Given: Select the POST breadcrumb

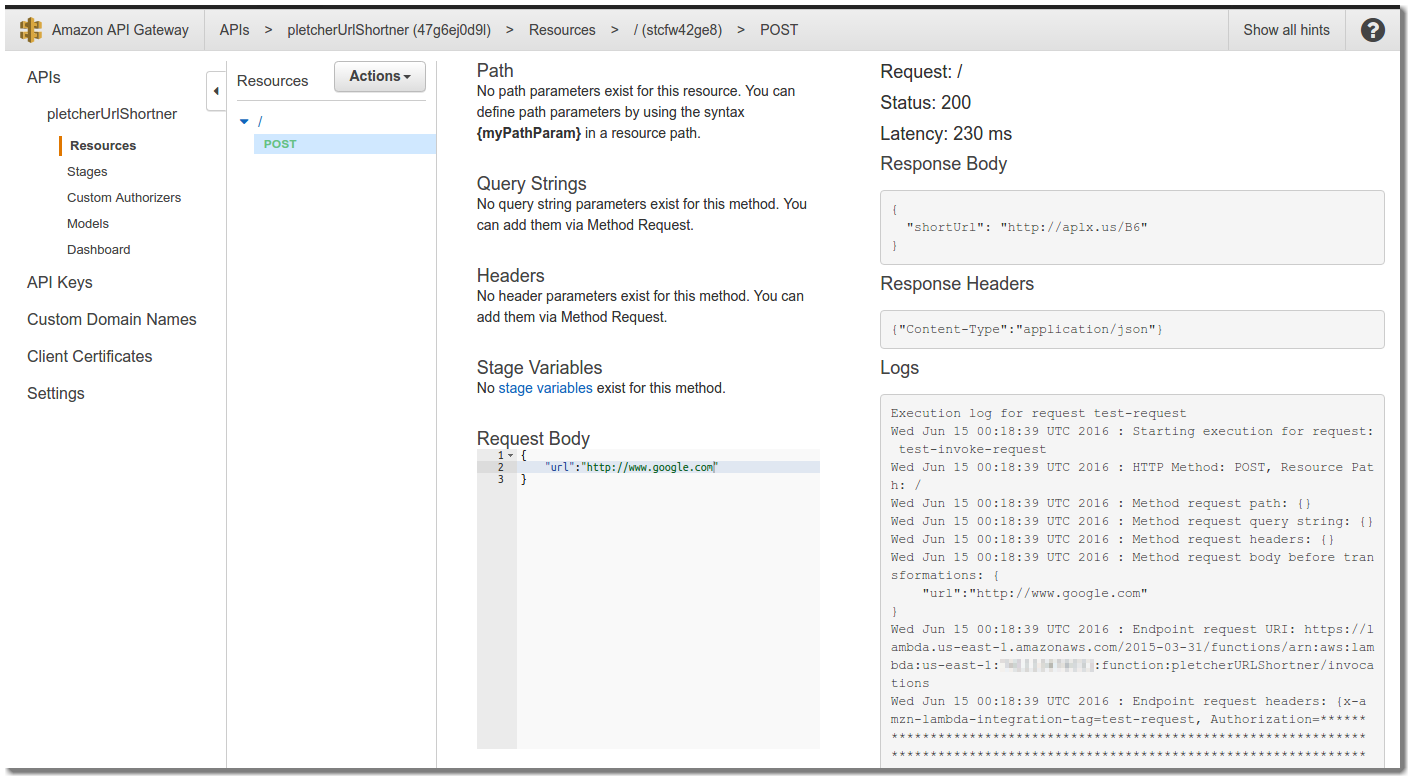Looking at the screenshot, I should pos(779,30).
